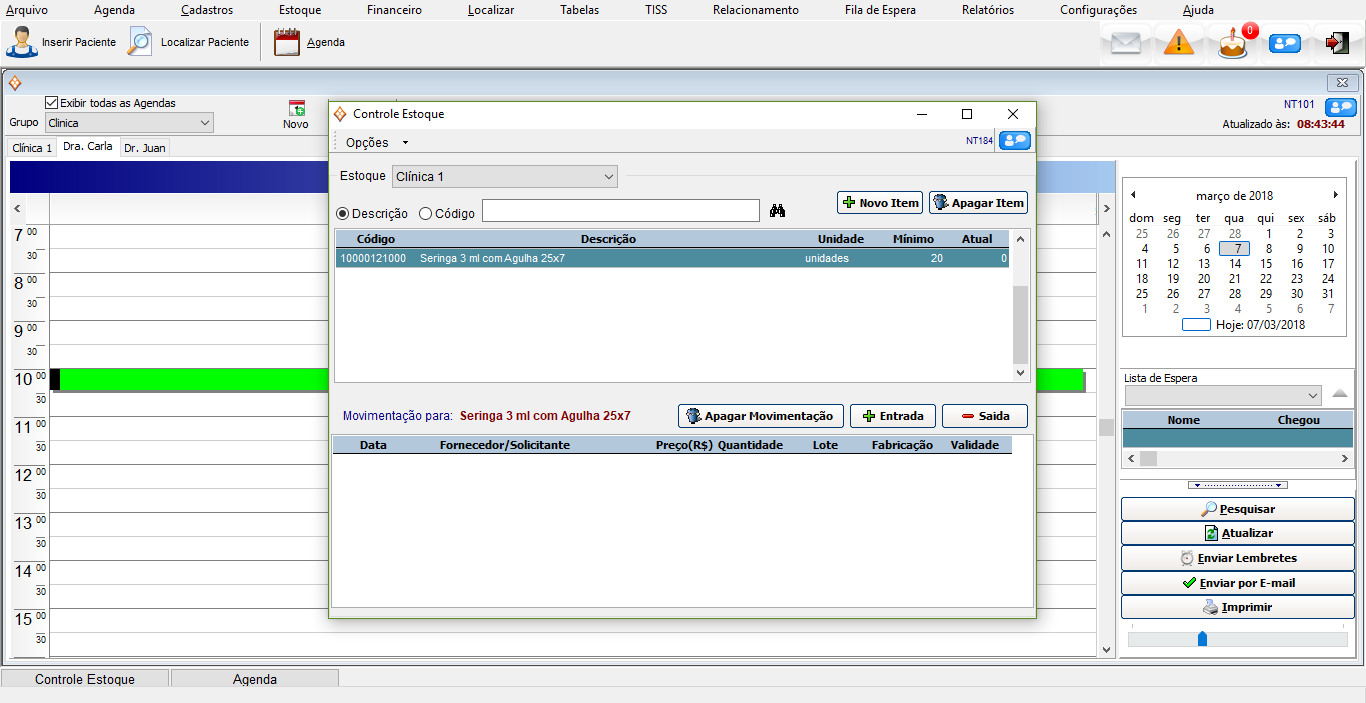The image size is (1366, 703).
Task: Uncheck Exibir todas as Agendas checkbox
Action: pos(52,103)
